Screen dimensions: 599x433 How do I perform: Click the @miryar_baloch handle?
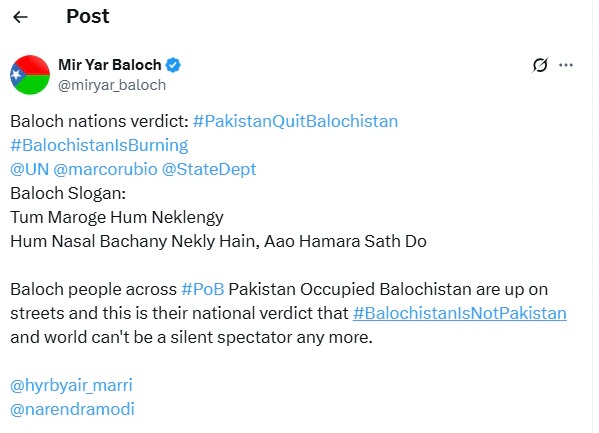point(112,85)
